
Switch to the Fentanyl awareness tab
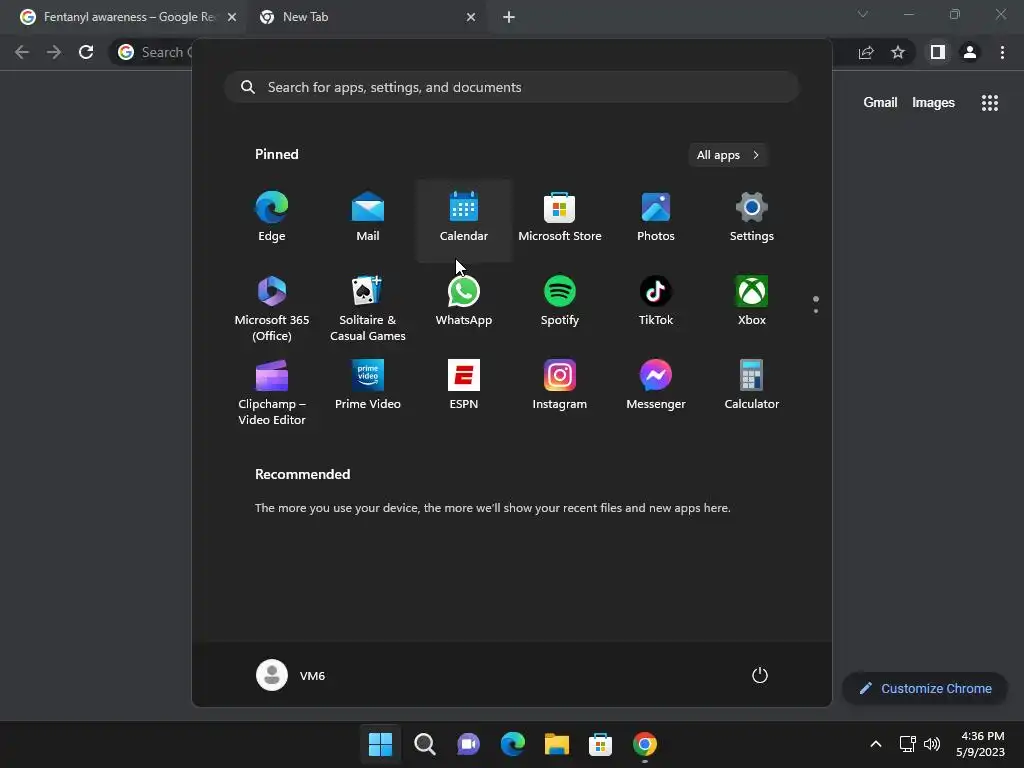click(x=128, y=17)
